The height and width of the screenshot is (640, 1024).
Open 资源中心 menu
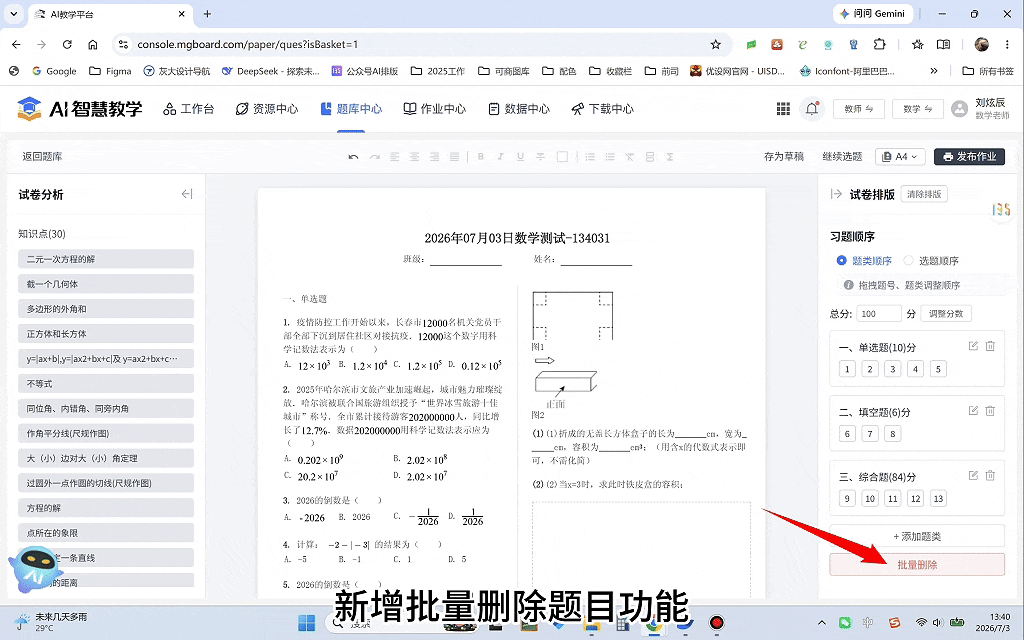click(x=266, y=109)
